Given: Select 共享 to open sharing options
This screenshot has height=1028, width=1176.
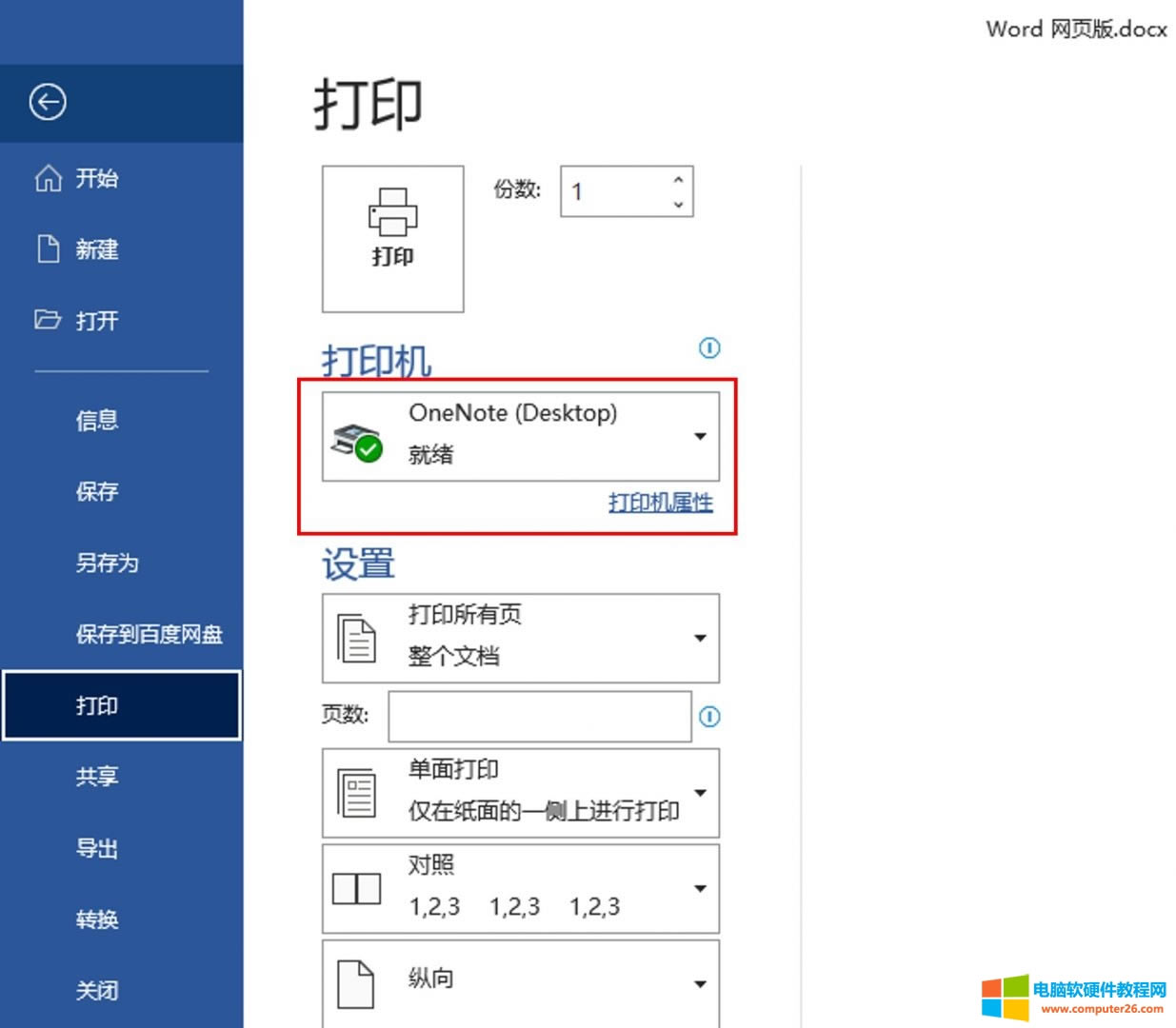Looking at the screenshot, I should pyautogui.click(x=97, y=777).
